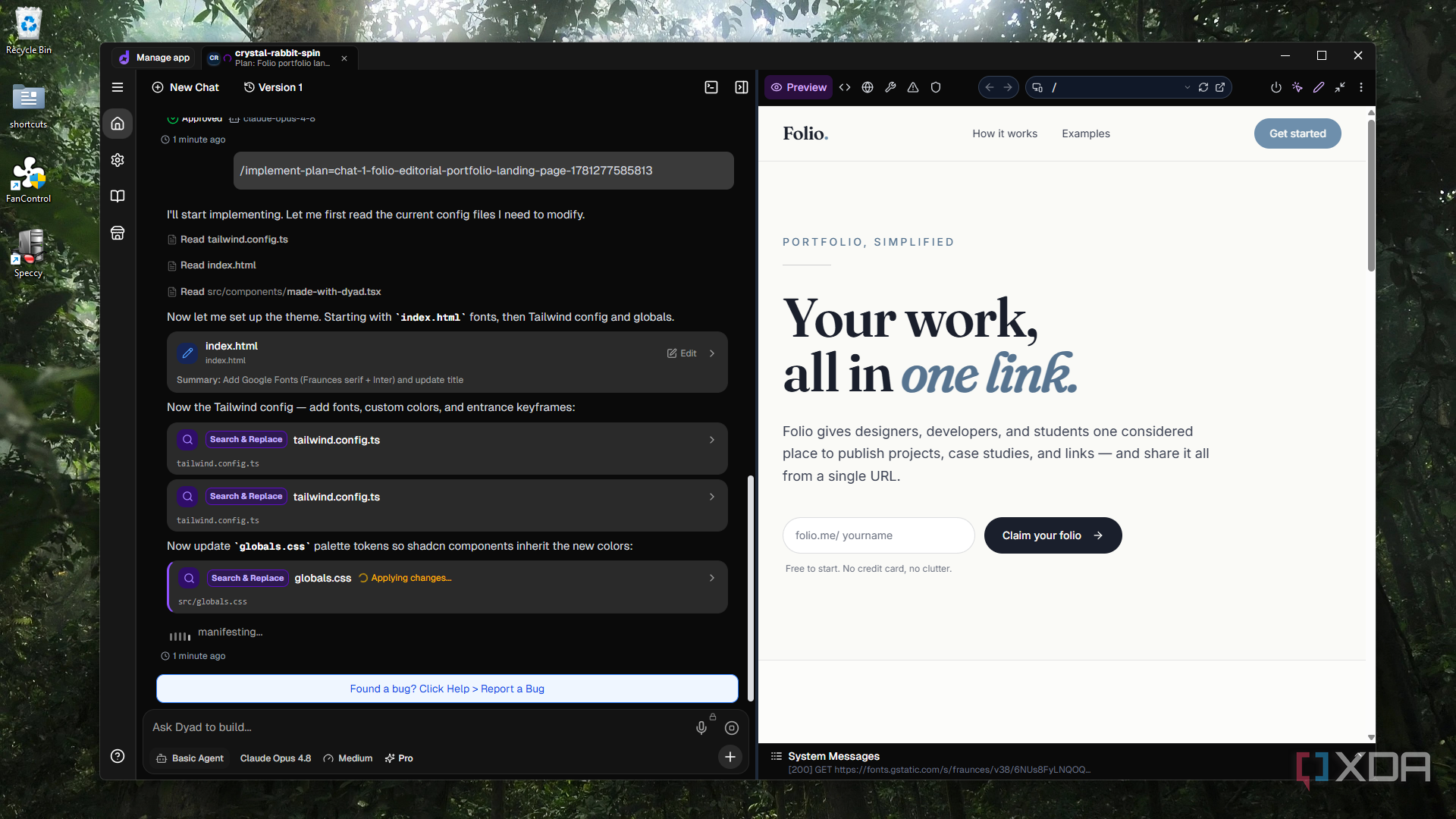Open the Hub store icon in sidebar
1456x819 pixels.
click(x=118, y=233)
